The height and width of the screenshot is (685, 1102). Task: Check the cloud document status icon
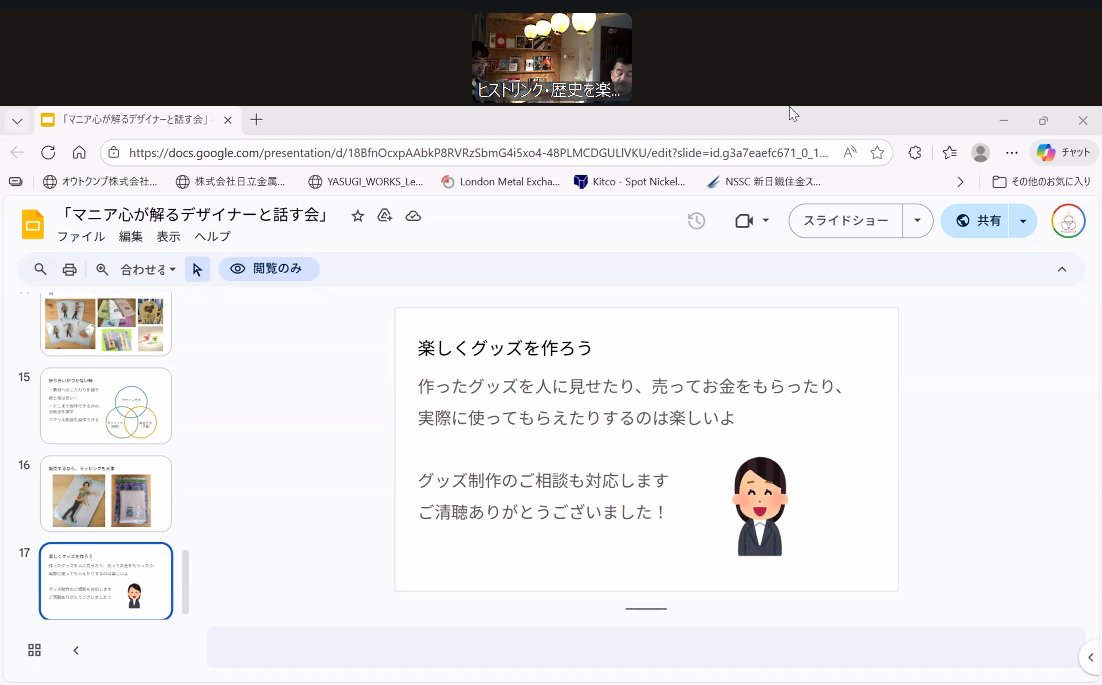tap(413, 216)
